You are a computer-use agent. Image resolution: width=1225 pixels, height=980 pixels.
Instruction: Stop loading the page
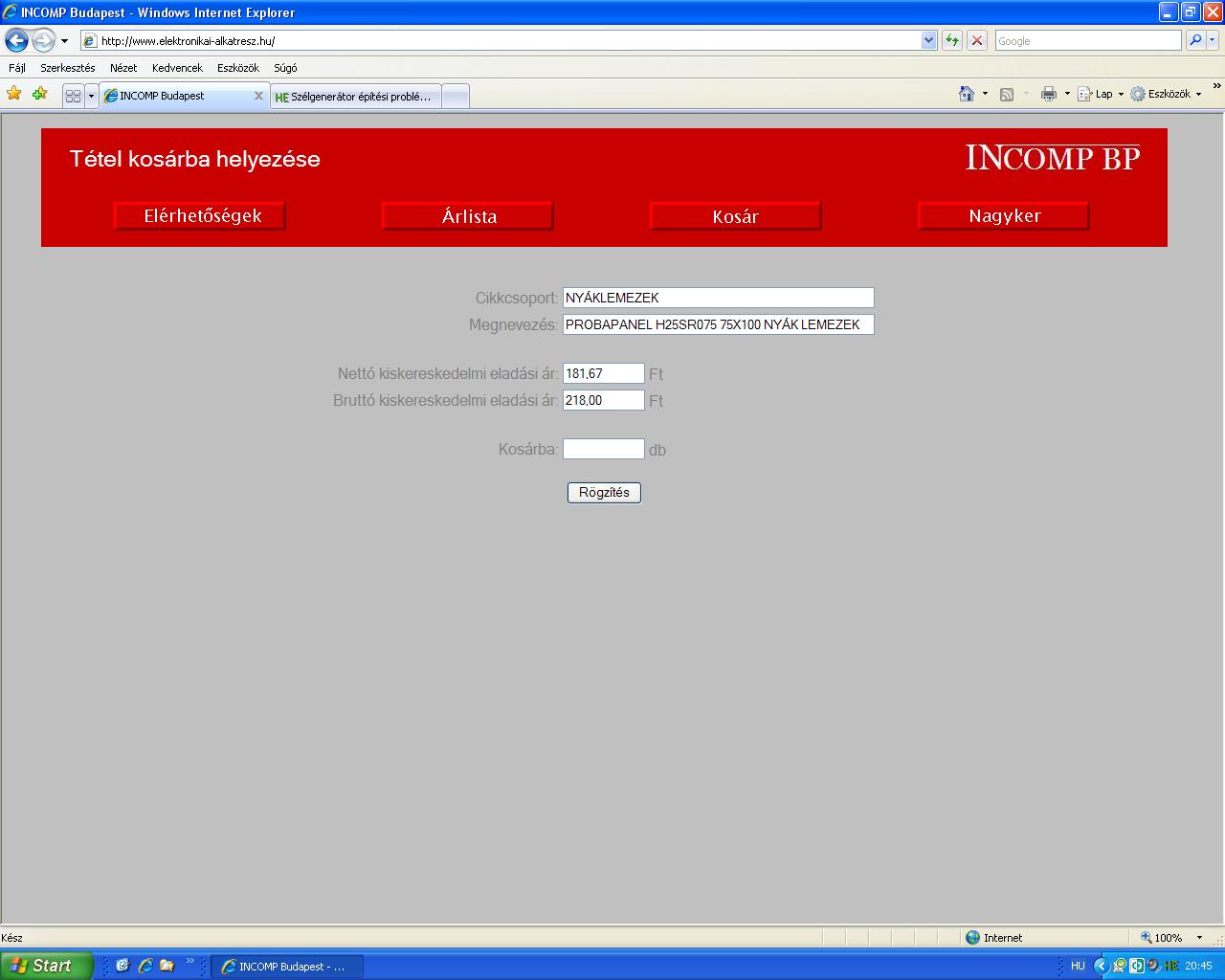(x=977, y=40)
